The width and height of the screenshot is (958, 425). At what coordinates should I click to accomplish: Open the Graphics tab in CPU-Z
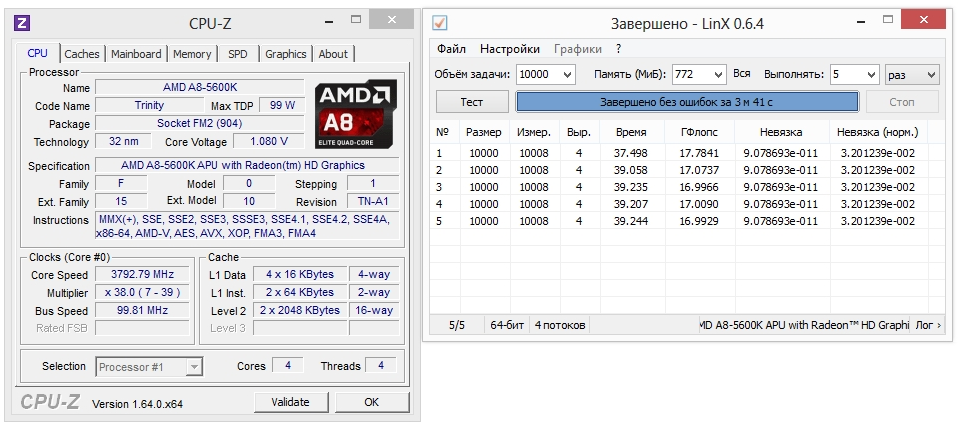tap(285, 54)
